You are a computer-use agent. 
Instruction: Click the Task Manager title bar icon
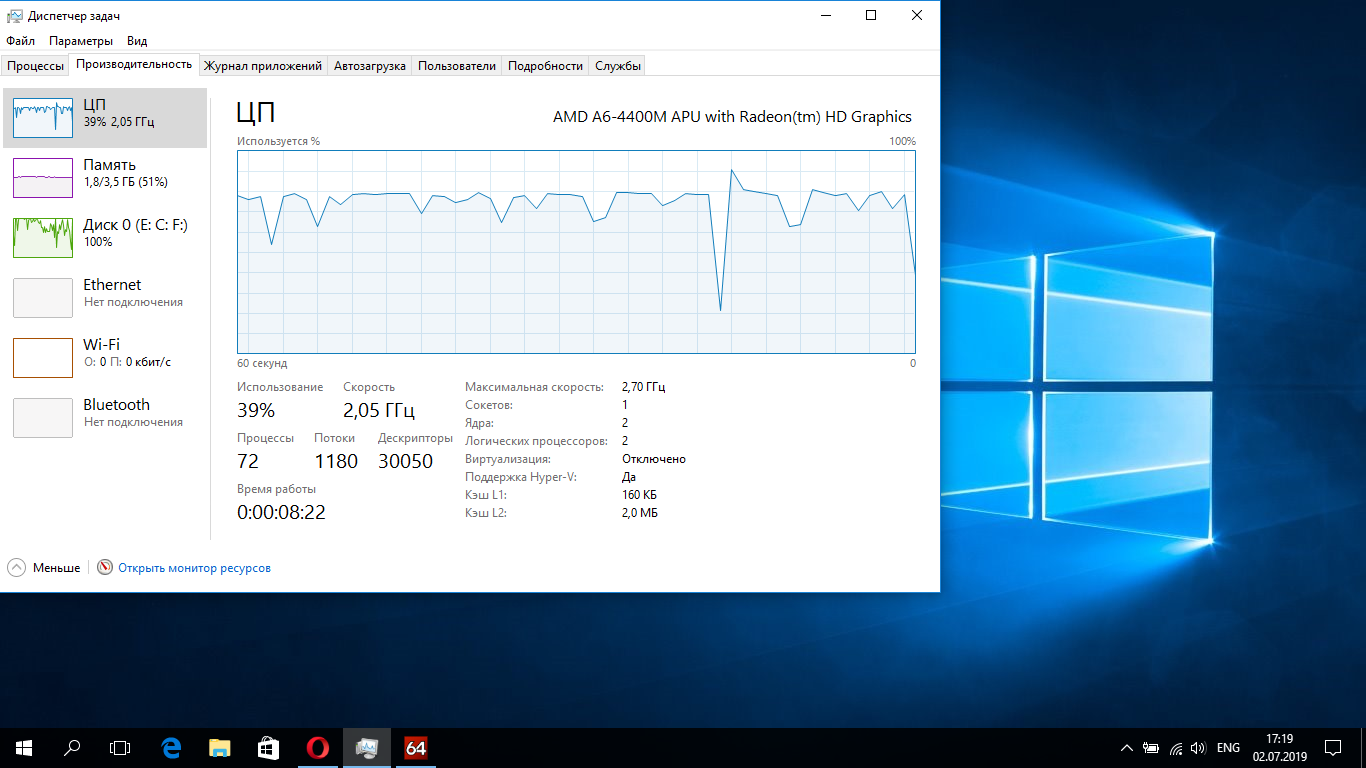[15, 16]
